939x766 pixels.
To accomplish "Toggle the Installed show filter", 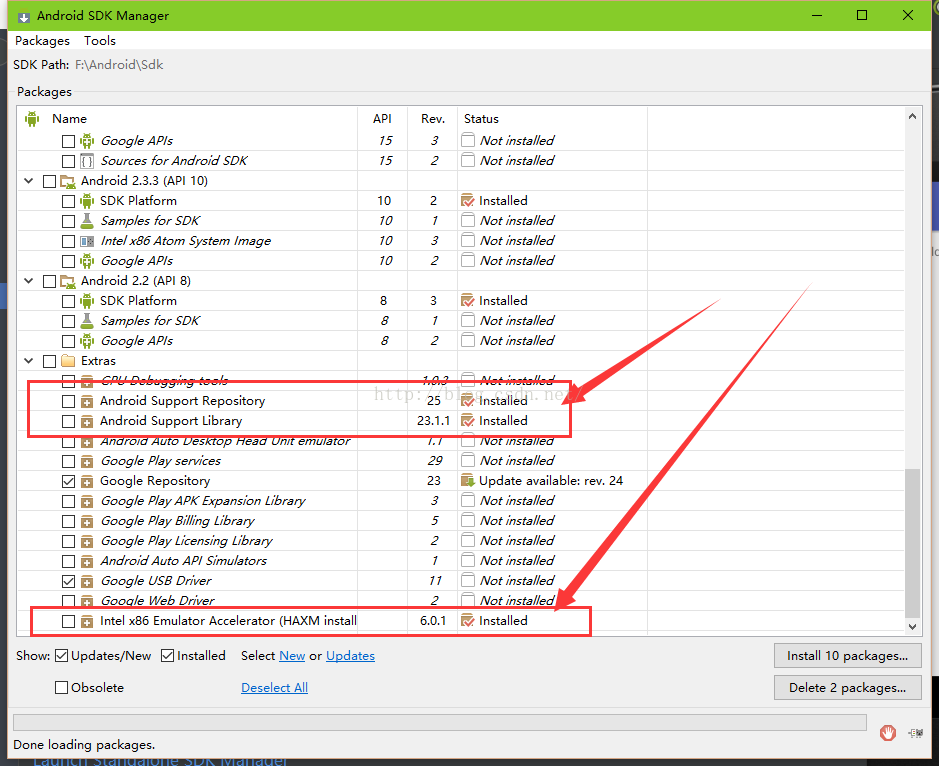I will [168, 656].
